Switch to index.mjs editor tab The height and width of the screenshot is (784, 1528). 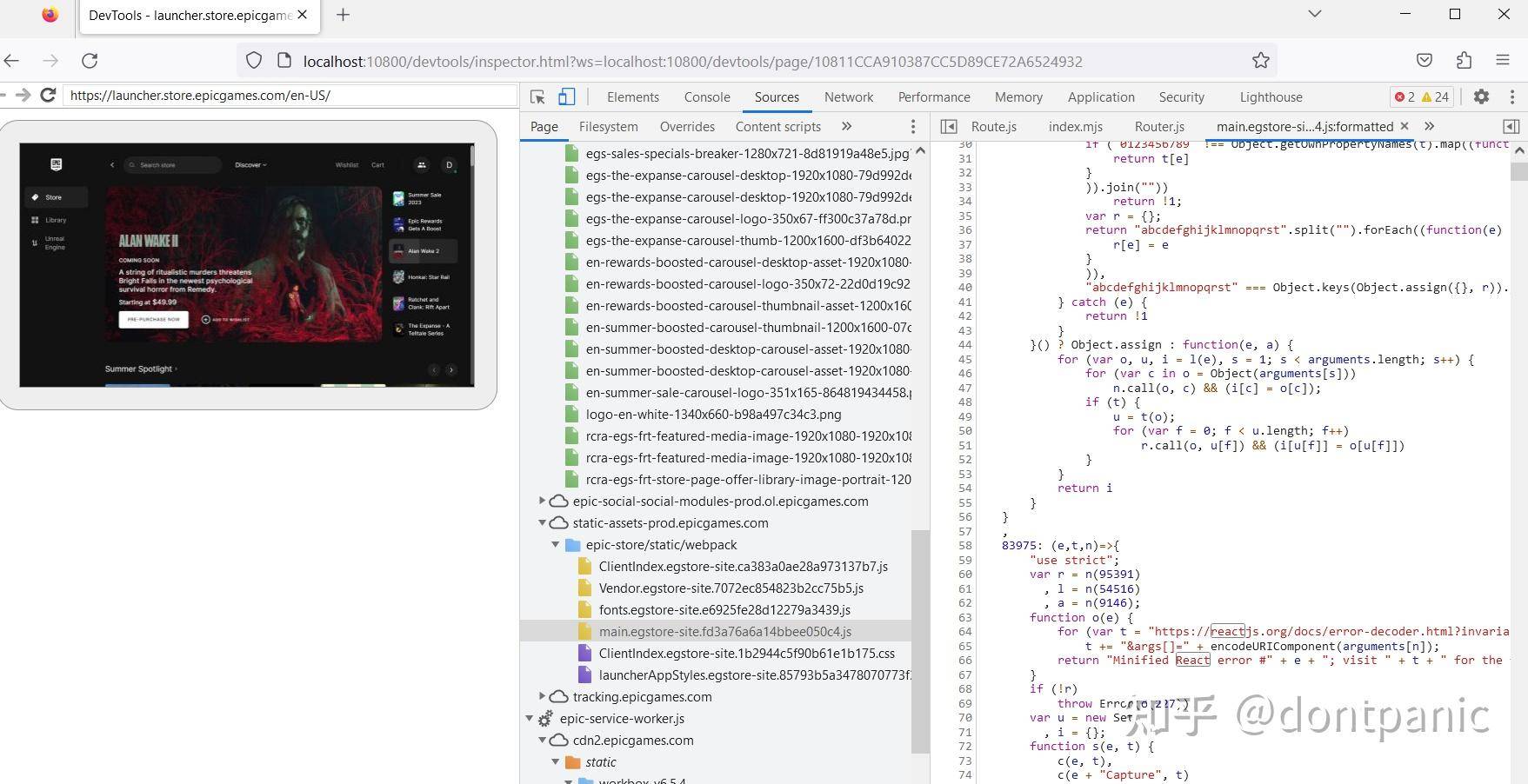point(1075,126)
